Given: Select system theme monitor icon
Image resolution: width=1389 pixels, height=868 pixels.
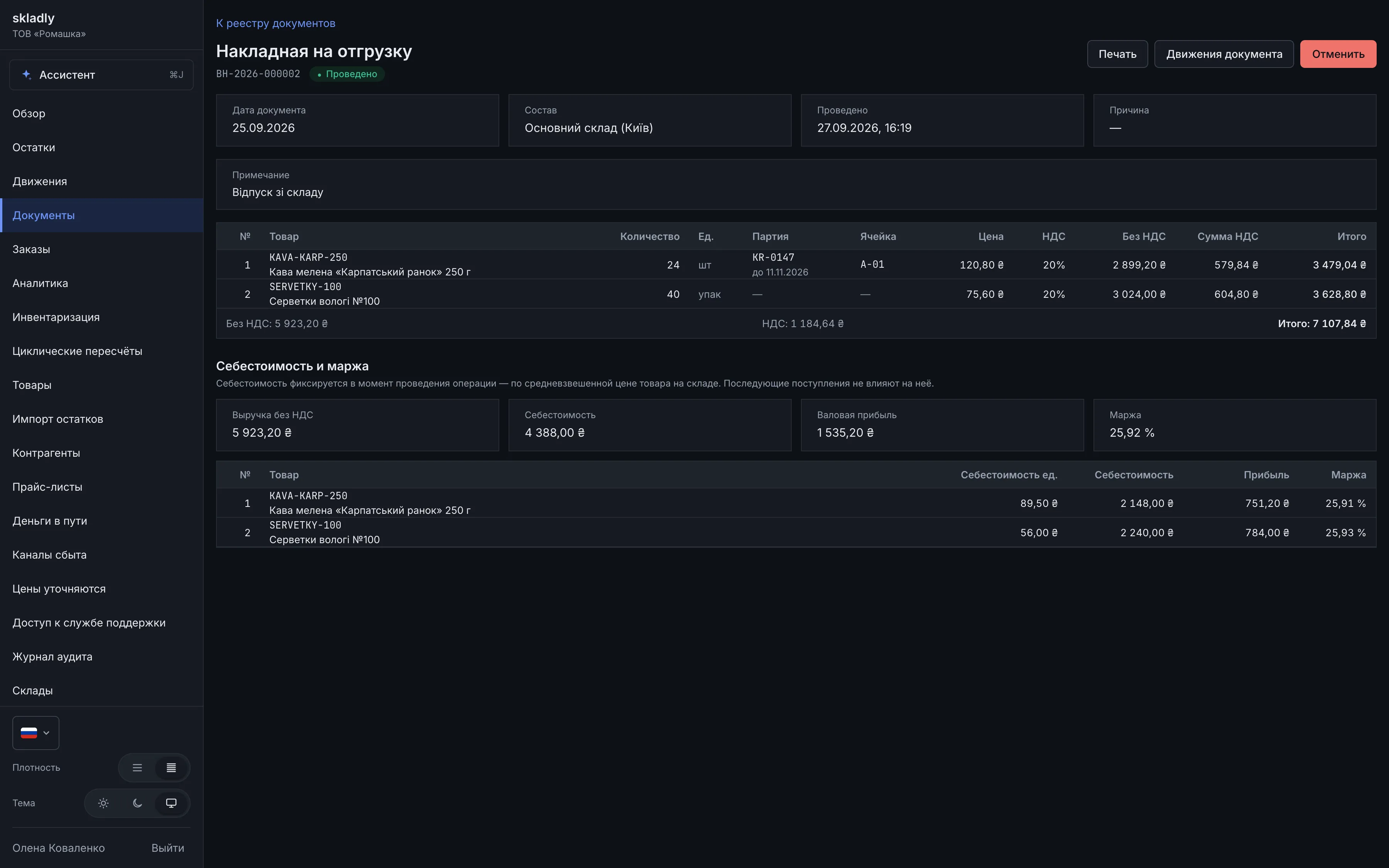Looking at the screenshot, I should 171,803.
